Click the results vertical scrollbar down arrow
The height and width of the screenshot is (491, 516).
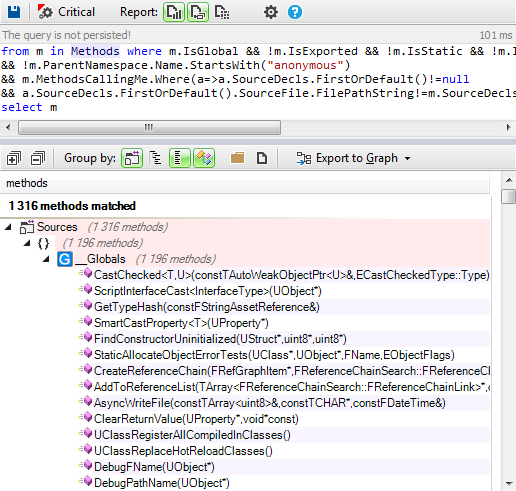tap(509, 483)
